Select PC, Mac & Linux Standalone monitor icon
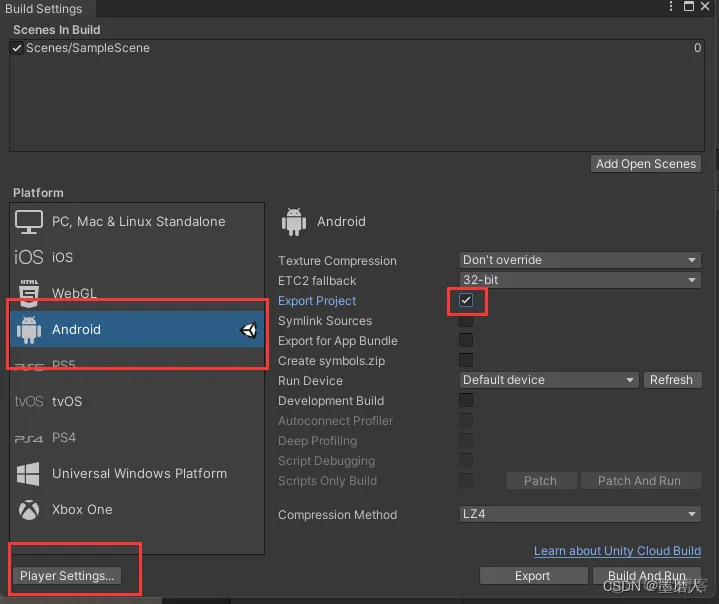The width and height of the screenshot is (719, 604). coord(29,222)
